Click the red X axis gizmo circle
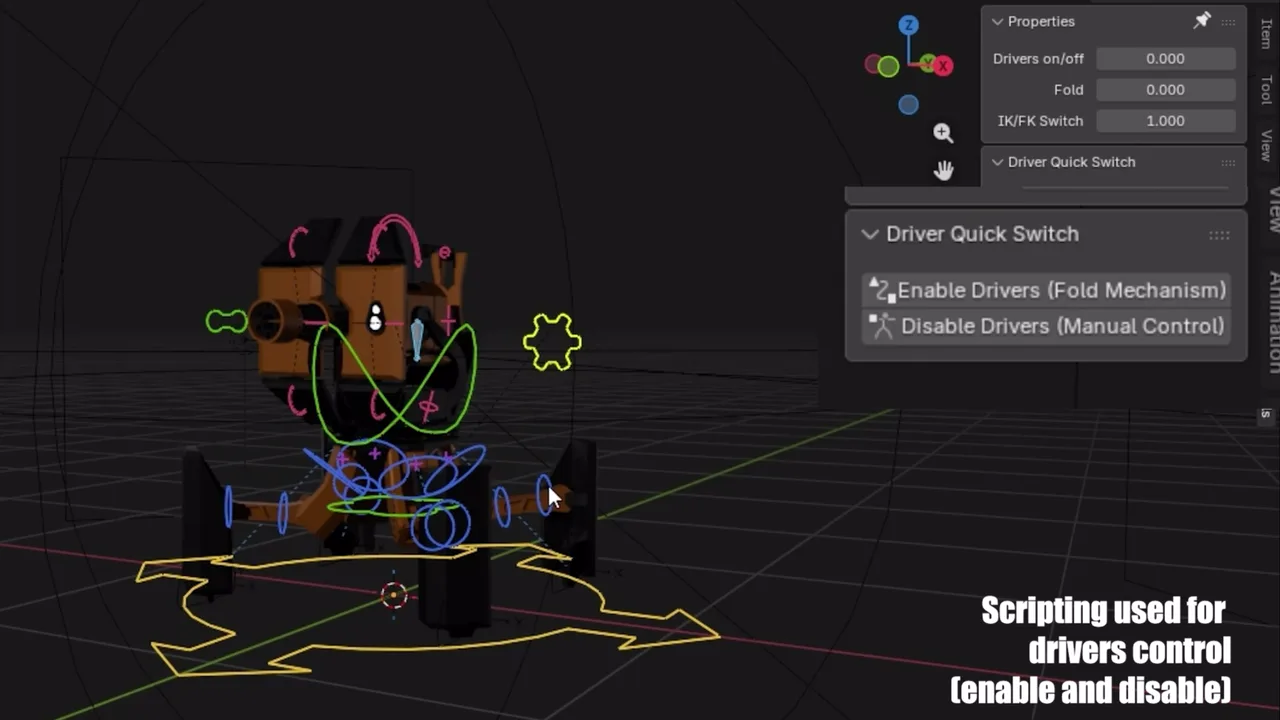The image size is (1280, 720). click(x=943, y=66)
